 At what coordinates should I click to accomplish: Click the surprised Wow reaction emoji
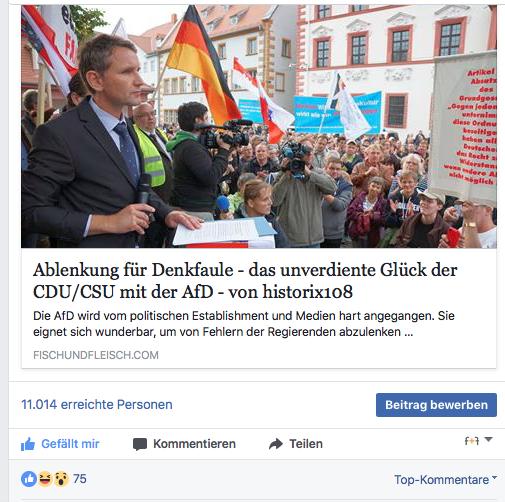(60, 479)
